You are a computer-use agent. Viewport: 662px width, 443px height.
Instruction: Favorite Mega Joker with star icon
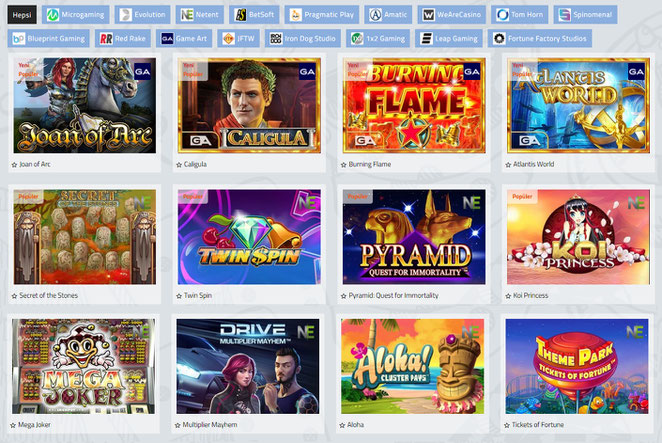tap(13, 425)
